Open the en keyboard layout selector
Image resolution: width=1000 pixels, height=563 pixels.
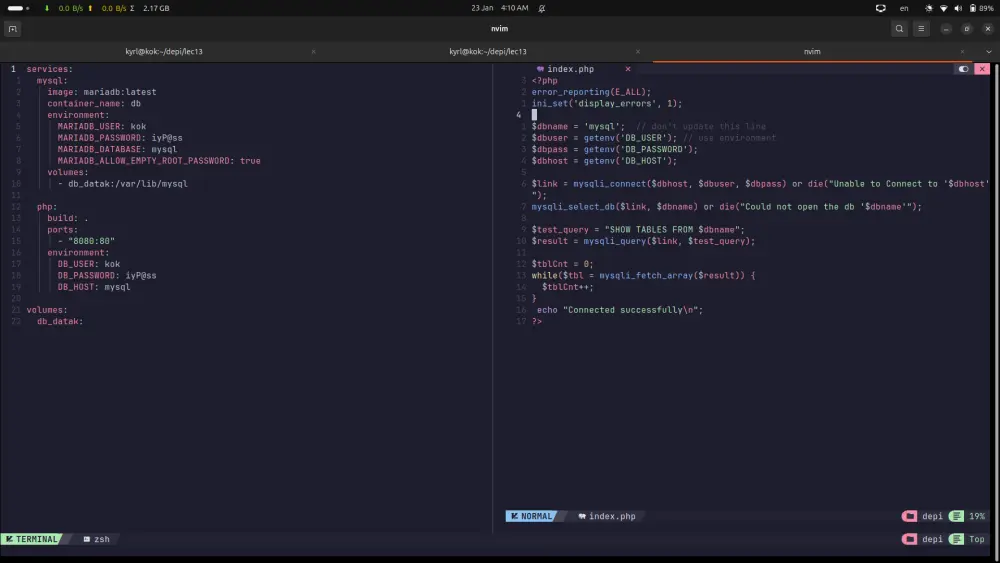click(904, 8)
